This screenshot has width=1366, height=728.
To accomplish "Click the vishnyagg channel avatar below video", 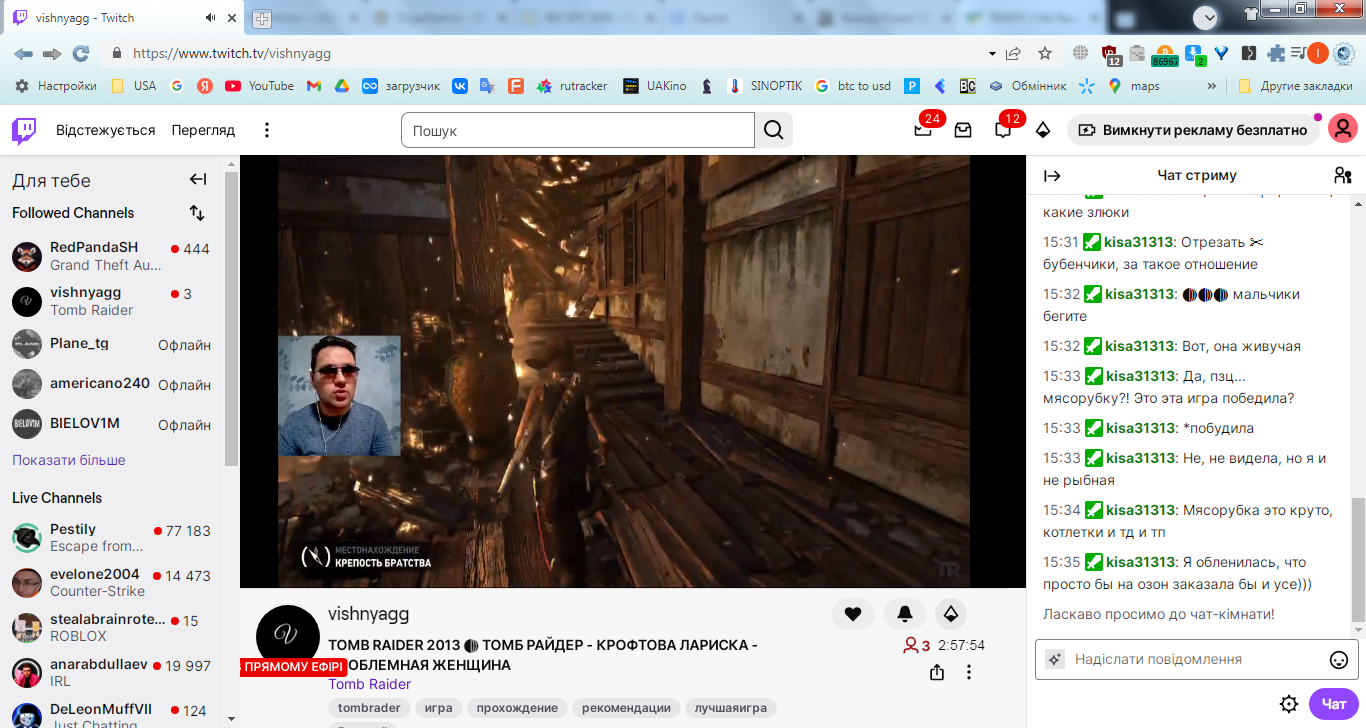I will [x=288, y=637].
